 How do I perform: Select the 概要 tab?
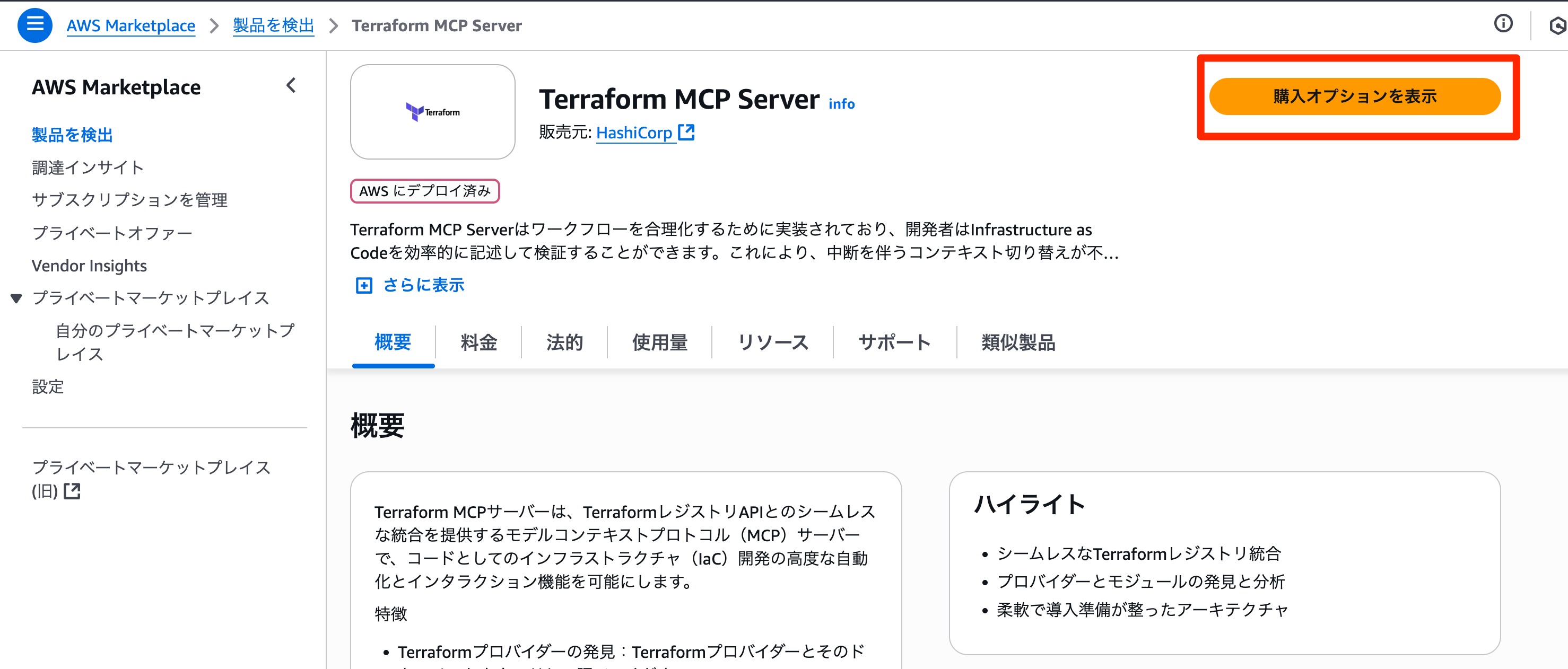coord(393,342)
